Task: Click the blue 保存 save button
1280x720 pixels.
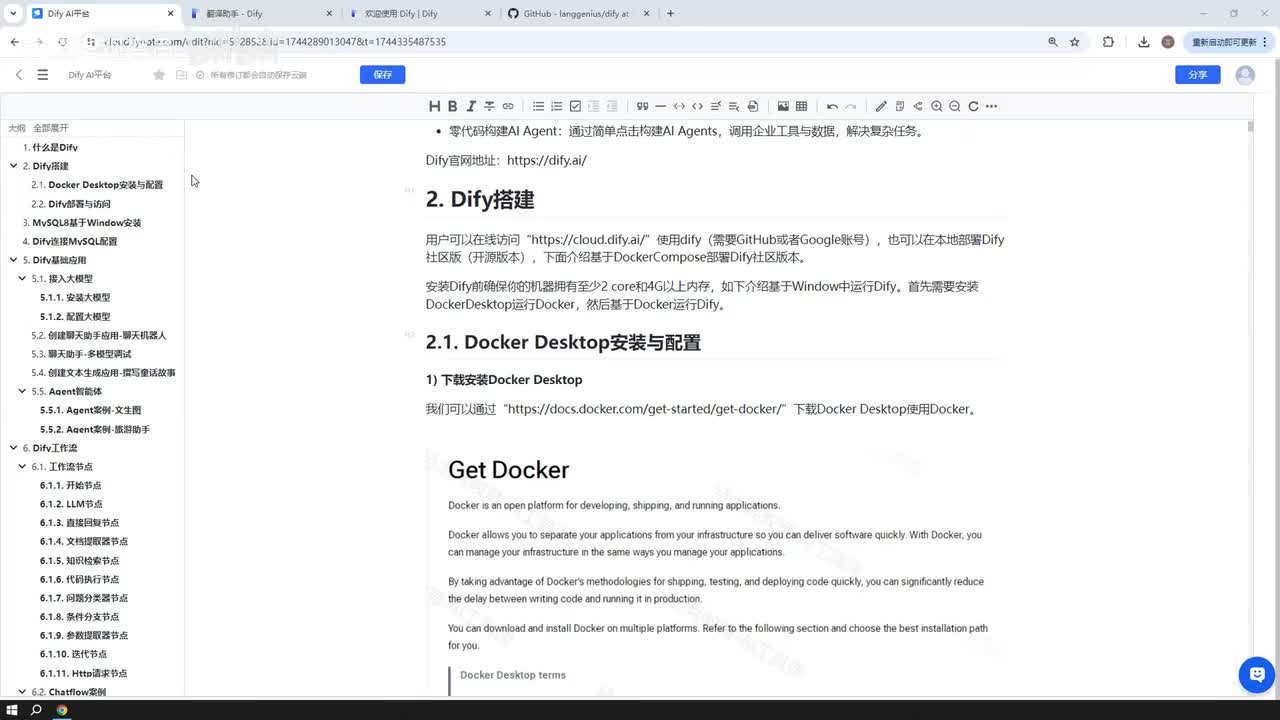Action: (383, 75)
